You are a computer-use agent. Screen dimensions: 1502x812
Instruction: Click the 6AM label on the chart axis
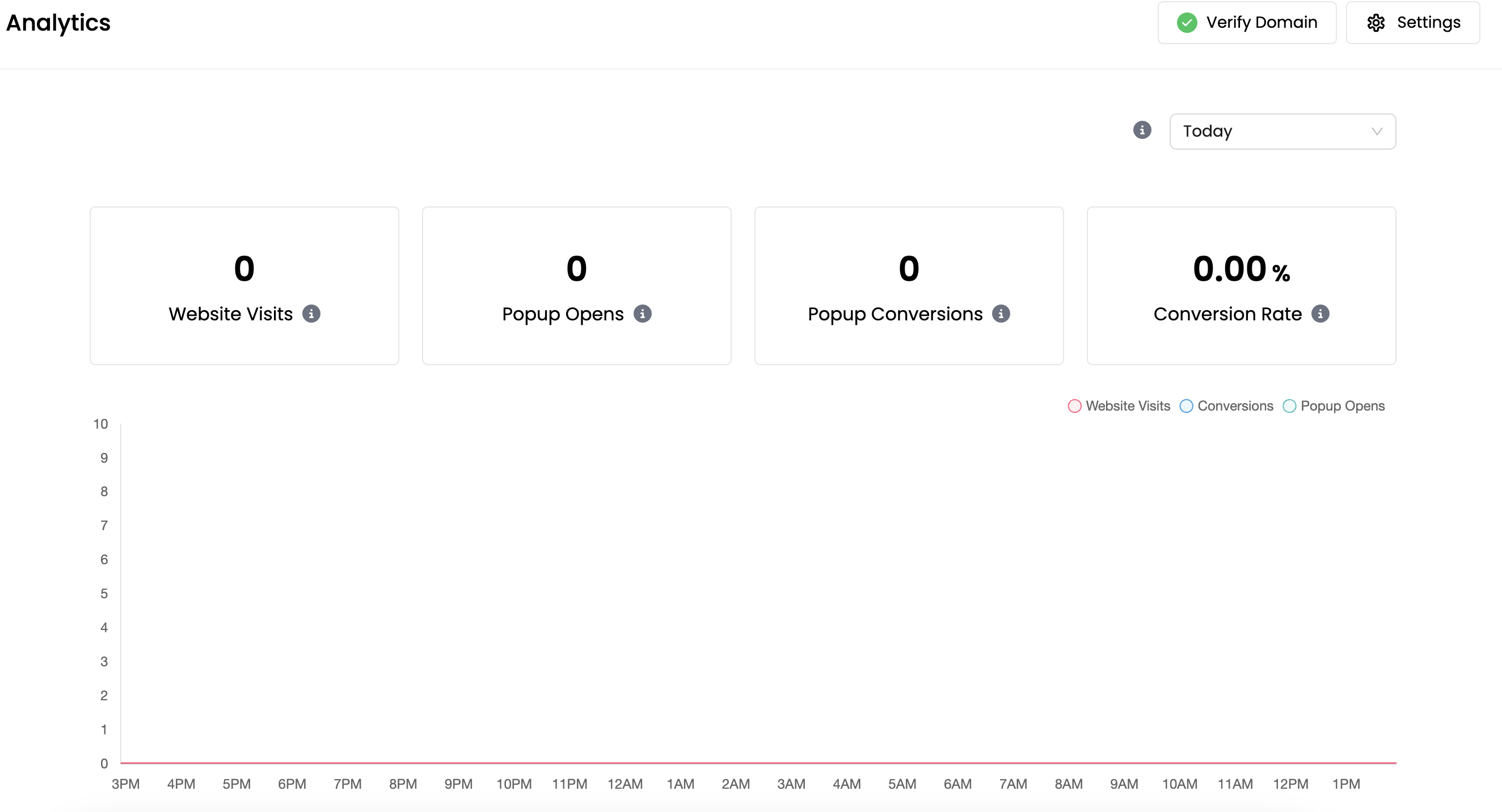click(x=957, y=784)
